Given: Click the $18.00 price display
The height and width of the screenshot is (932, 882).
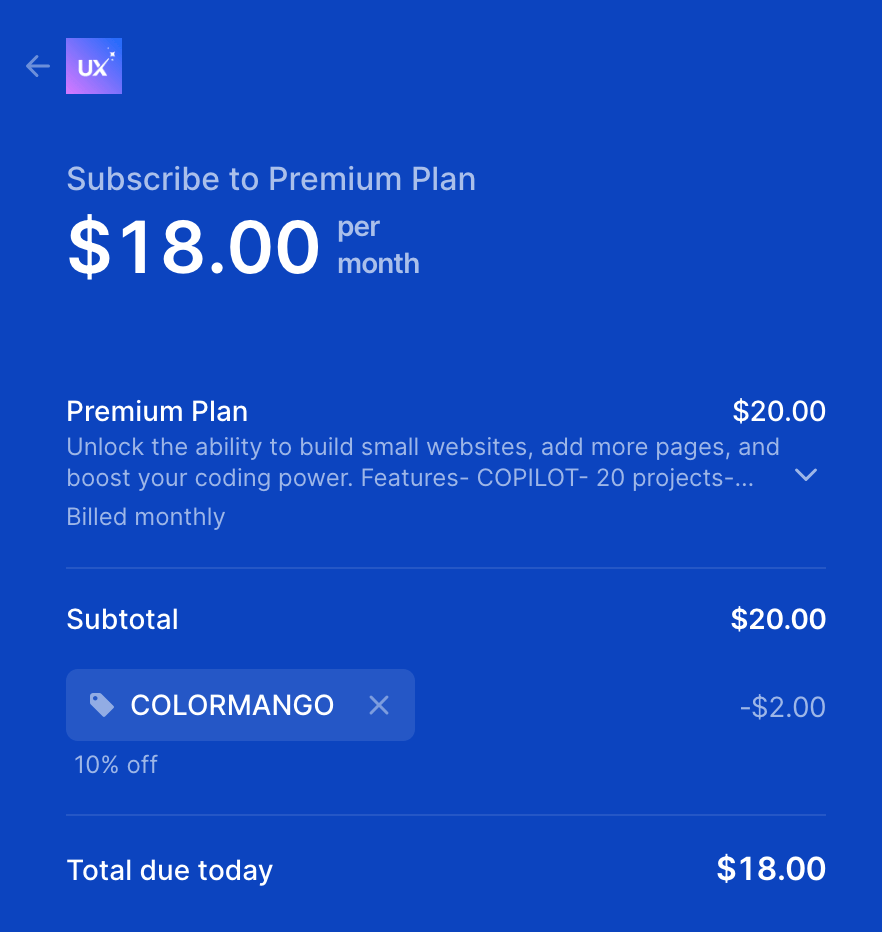Looking at the screenshot, I should (193, 246).
